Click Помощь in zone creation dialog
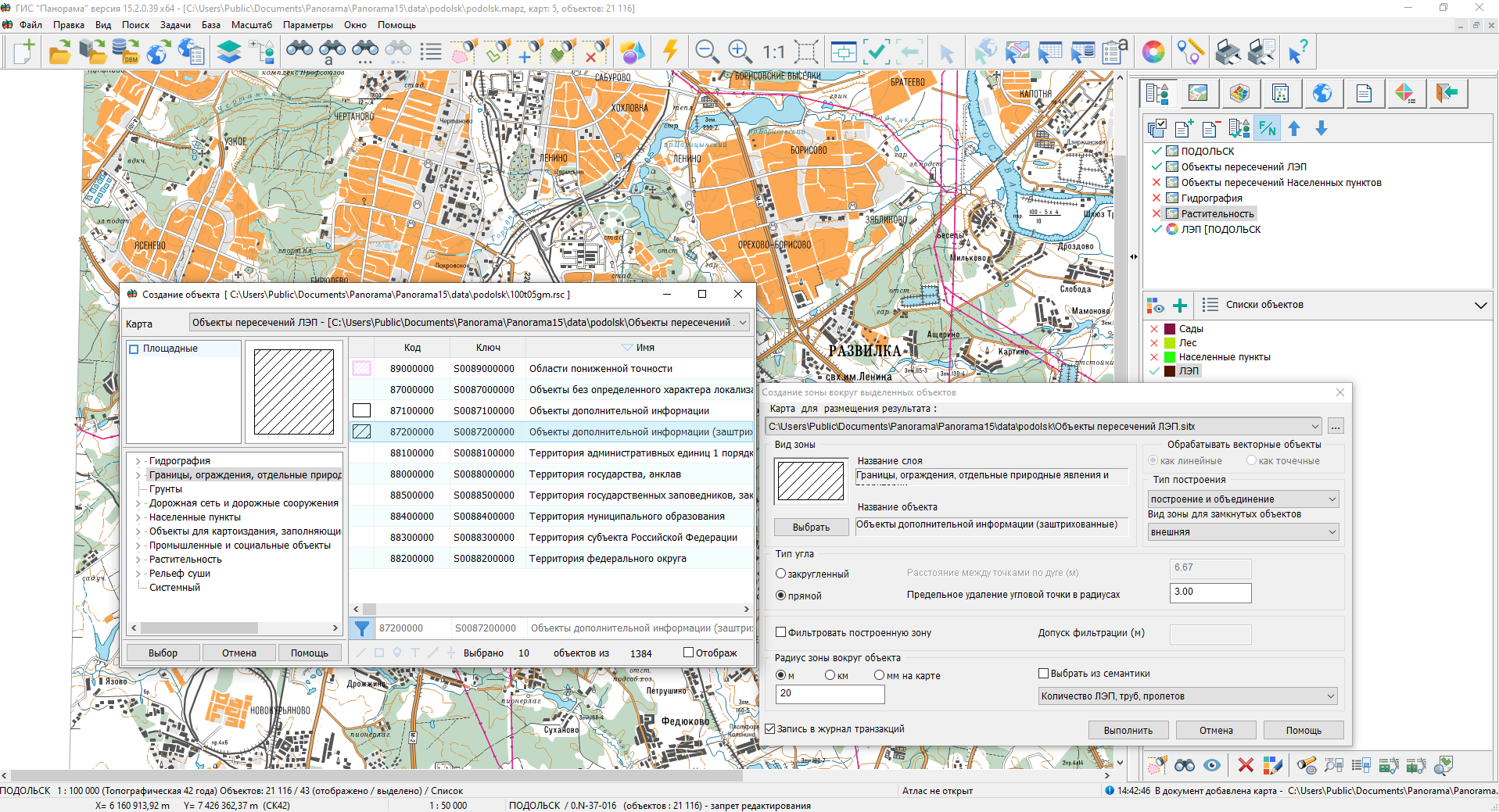This screenshot has width=1499, height=812. coord(1304,730)
